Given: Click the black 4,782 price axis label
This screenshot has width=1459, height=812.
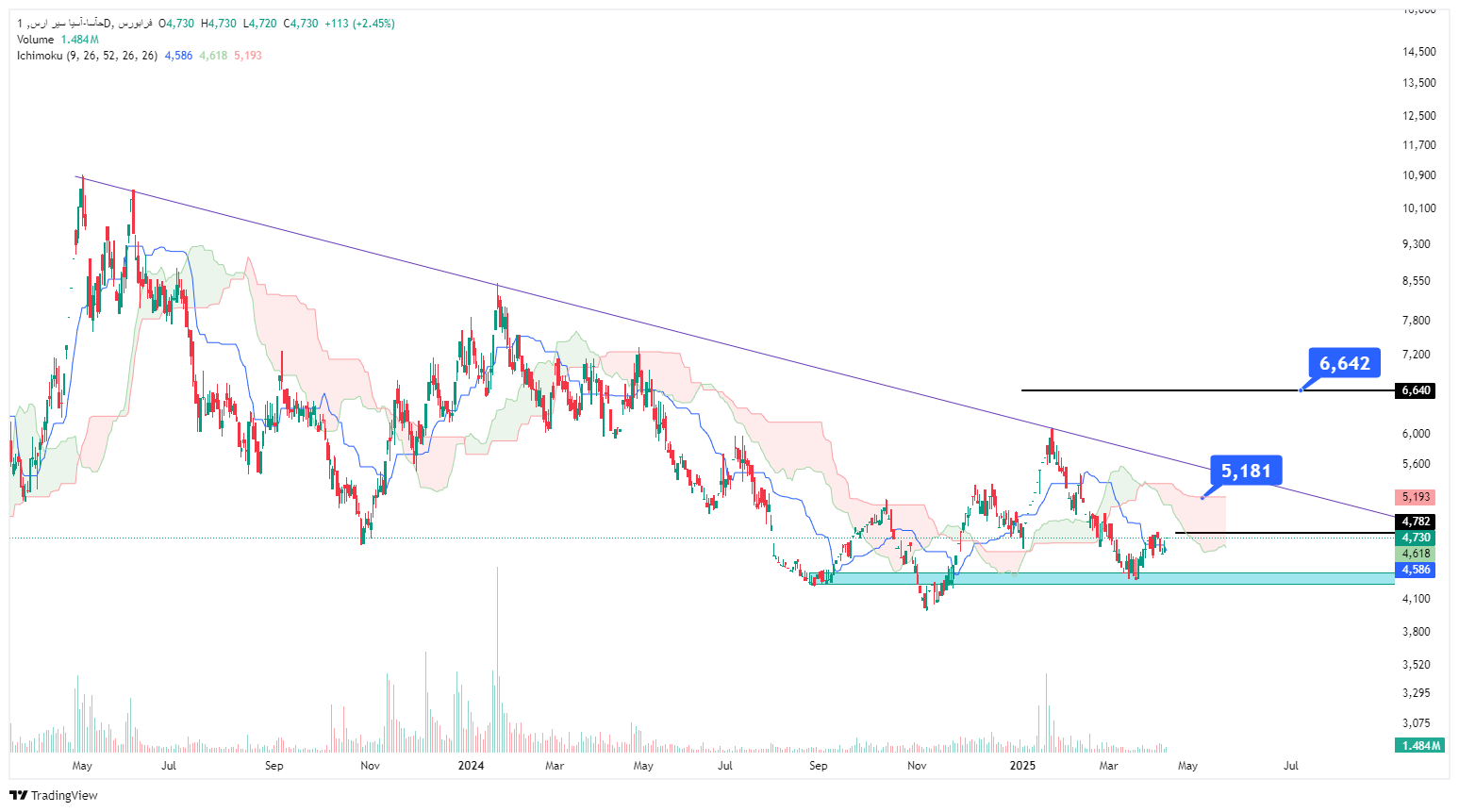Looking at the screenshot, I should 1416,522.
